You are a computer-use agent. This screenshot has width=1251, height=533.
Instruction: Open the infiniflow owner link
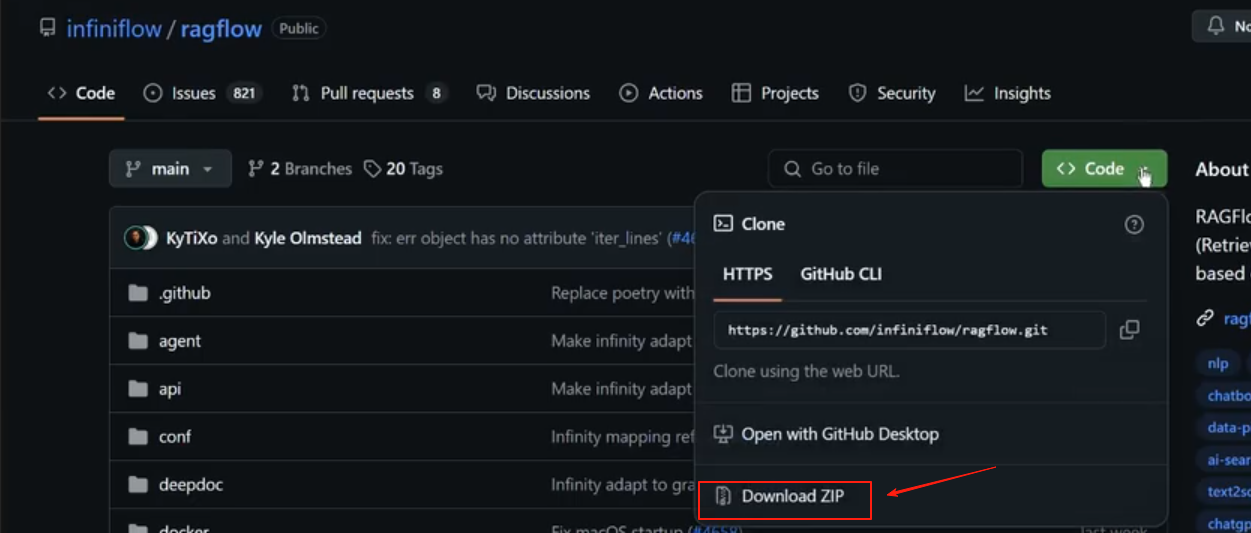[114, 29]
